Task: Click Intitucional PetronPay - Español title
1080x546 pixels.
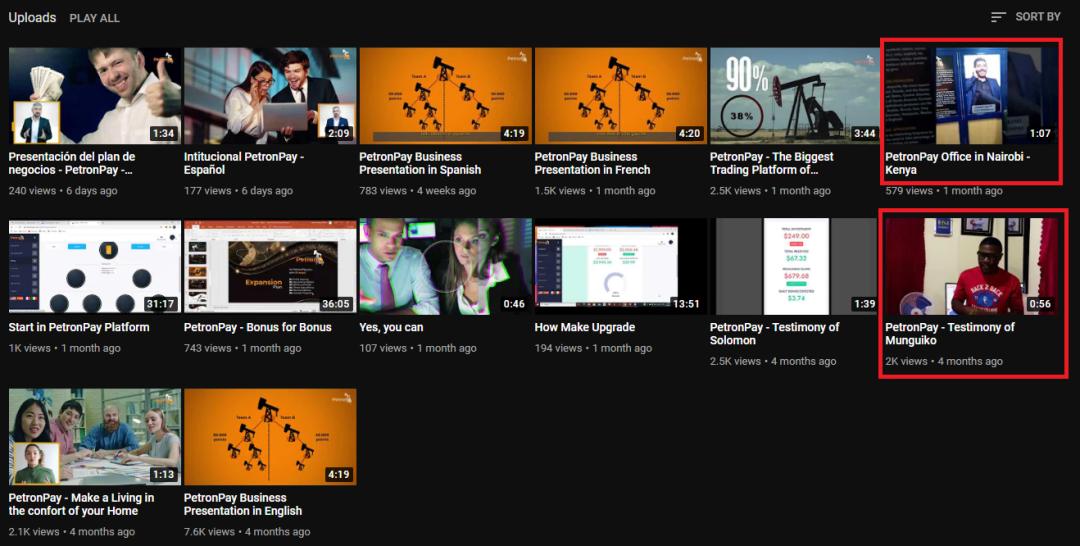Action: pyautogui.click(x=244, y=163)
